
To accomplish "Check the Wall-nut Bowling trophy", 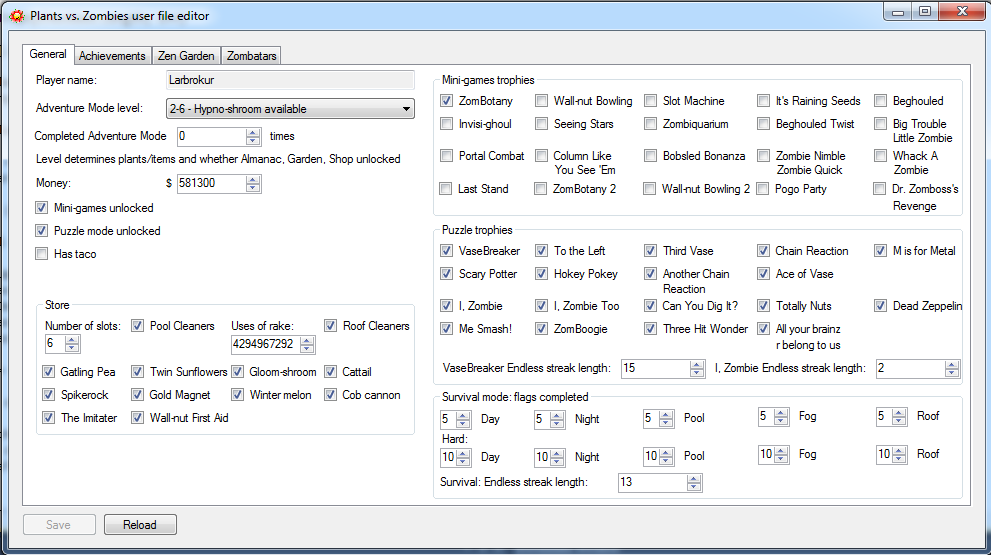I will tap(541, 101).
